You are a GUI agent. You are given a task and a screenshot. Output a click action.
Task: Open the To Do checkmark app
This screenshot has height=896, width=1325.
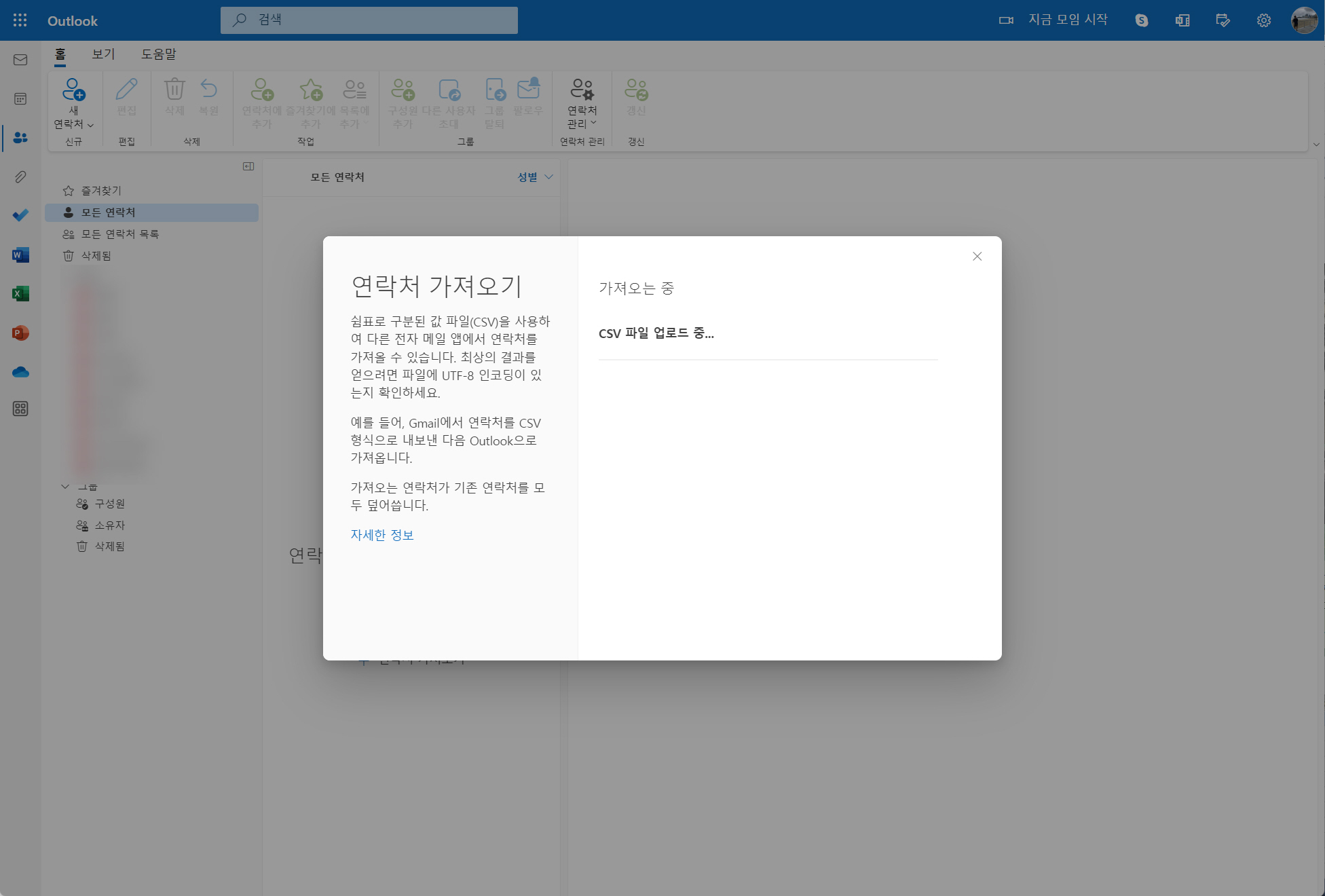click(20, 215)
